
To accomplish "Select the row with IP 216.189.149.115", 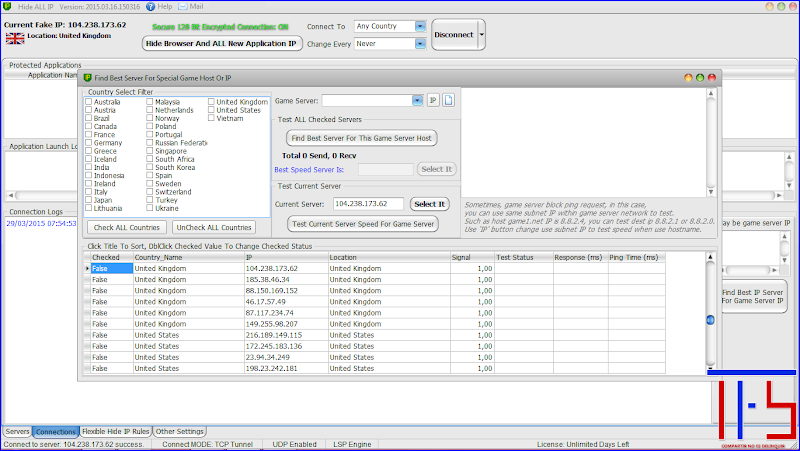I will (374, 335).
